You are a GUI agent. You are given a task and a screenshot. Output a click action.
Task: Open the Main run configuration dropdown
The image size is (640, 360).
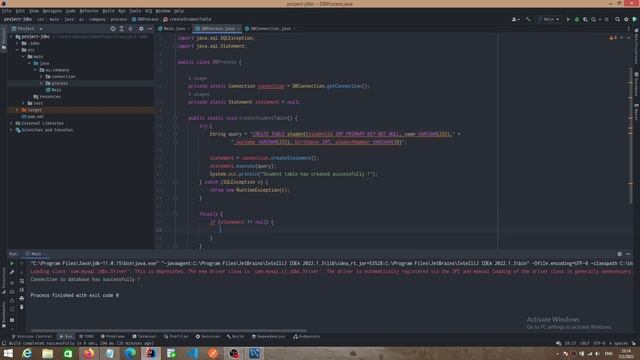[549, 19]
